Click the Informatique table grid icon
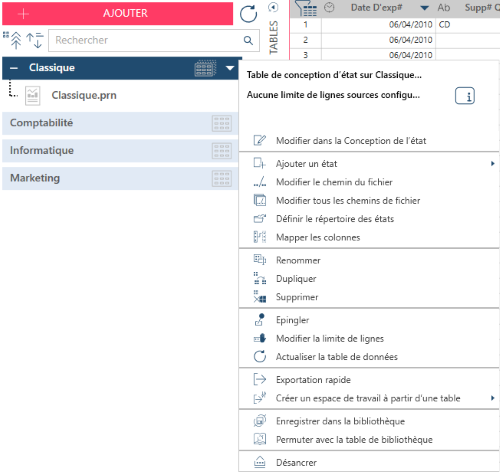The height and width of the screenshot is (472, 500). [222, 151]
